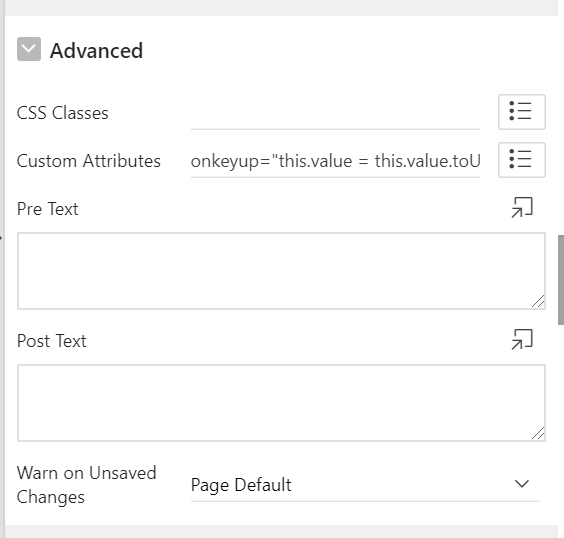Click the Pre Text resize grip corner

(538, 301)
